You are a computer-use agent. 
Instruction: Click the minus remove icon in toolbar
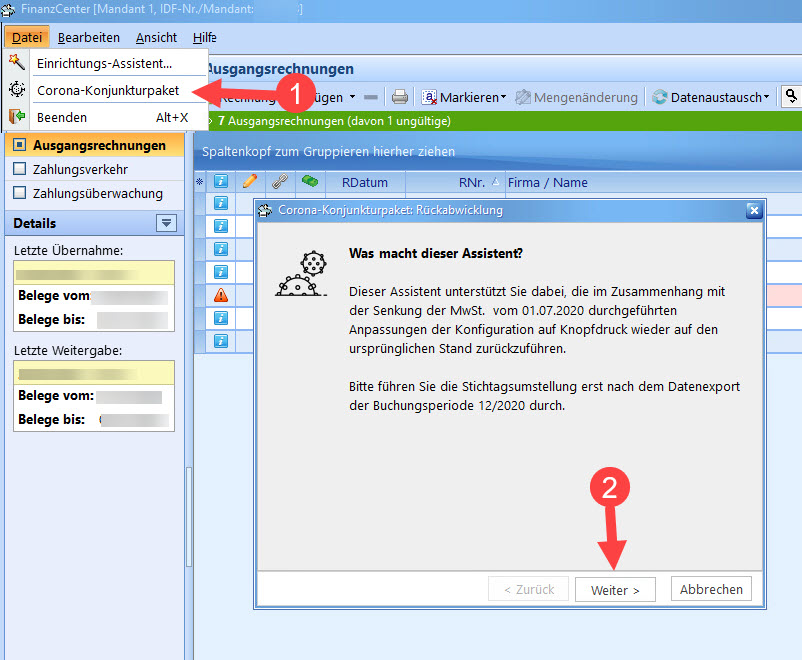coord(371,97)
